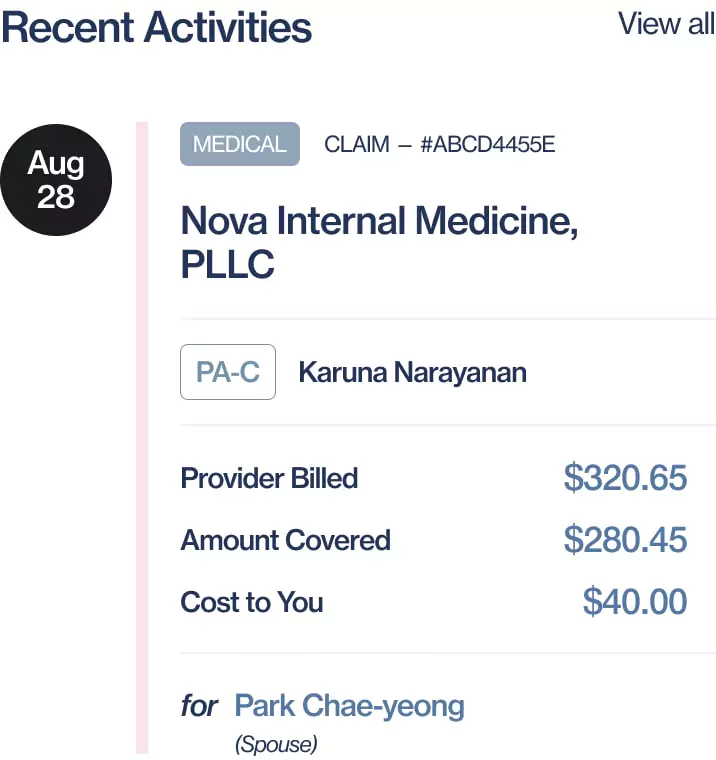Click the word CLAIM before the number
This screenshot has width=716, height=760.
[x=357, y=144]
